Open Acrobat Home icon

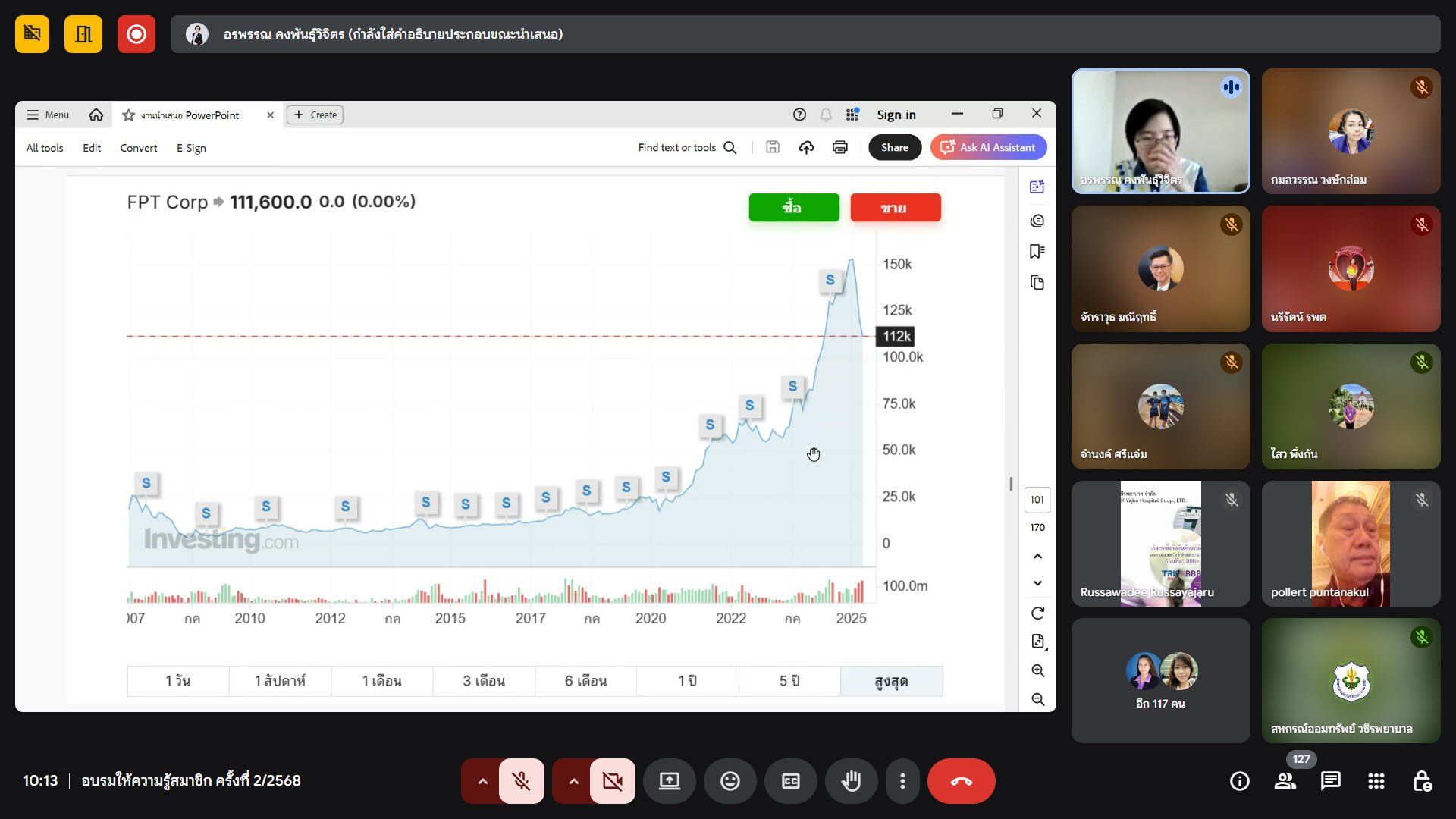[x=96, y=115]
